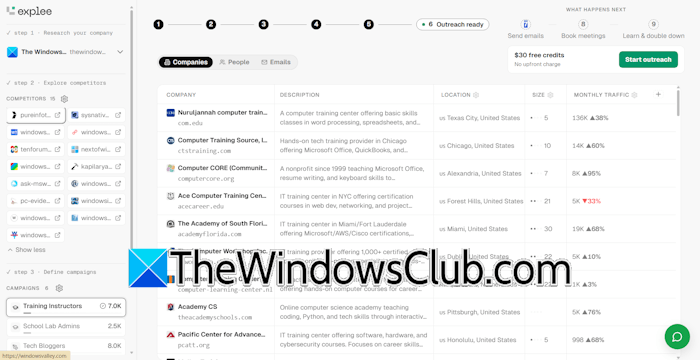The height and width of the screenshot is (360, 700).
Task: Open tenforum competitor external link icon
Action: click(x=58, y=149)
